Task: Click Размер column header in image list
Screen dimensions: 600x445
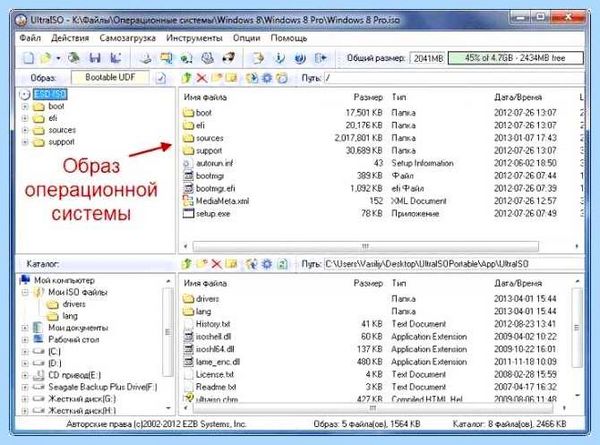Action: (368, 97)
